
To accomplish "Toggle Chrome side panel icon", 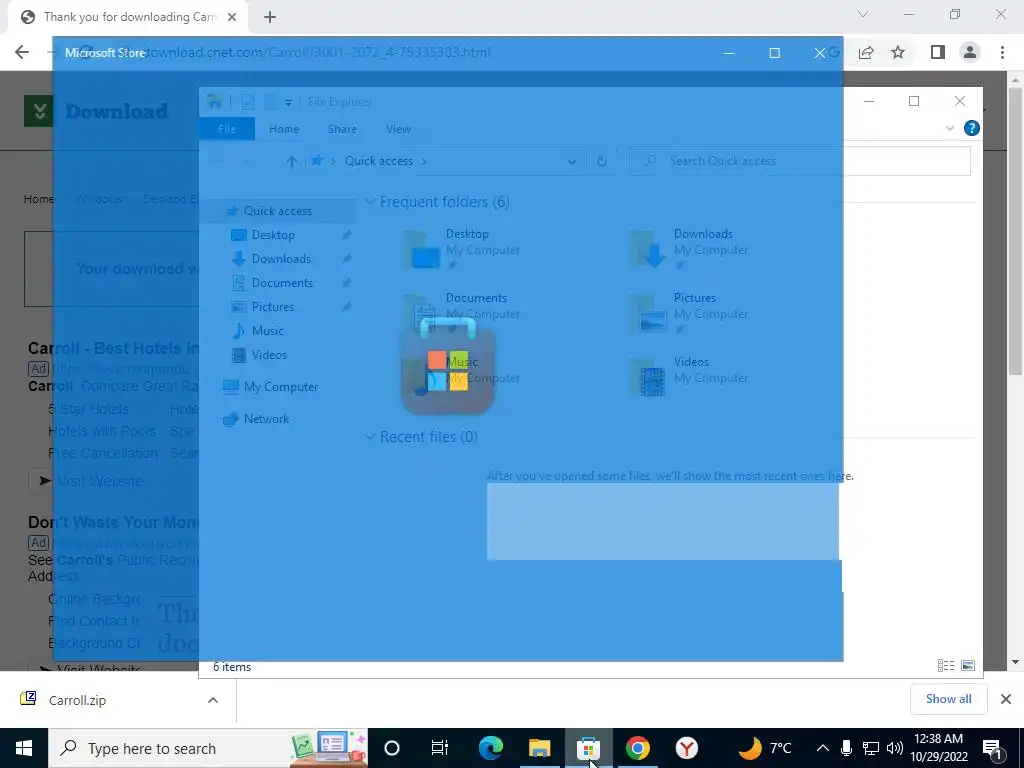I will click(938, 52).
